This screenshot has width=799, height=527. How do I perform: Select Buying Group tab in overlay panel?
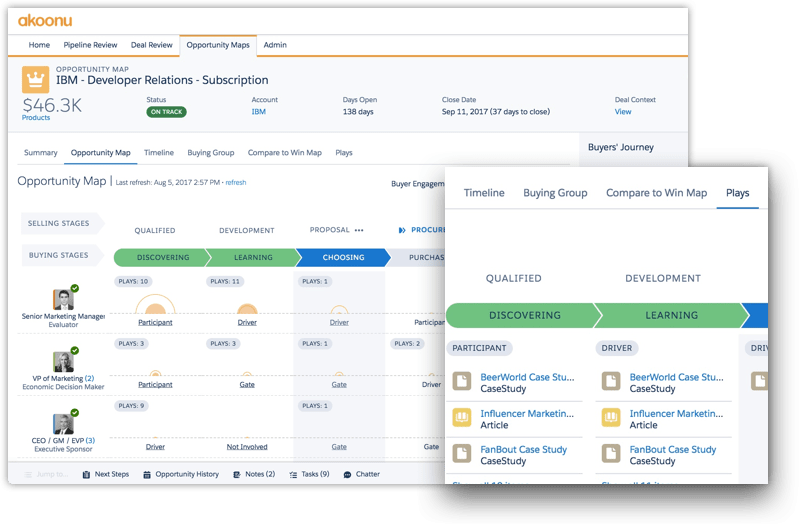pyautogui.click(x=555, y=193)
